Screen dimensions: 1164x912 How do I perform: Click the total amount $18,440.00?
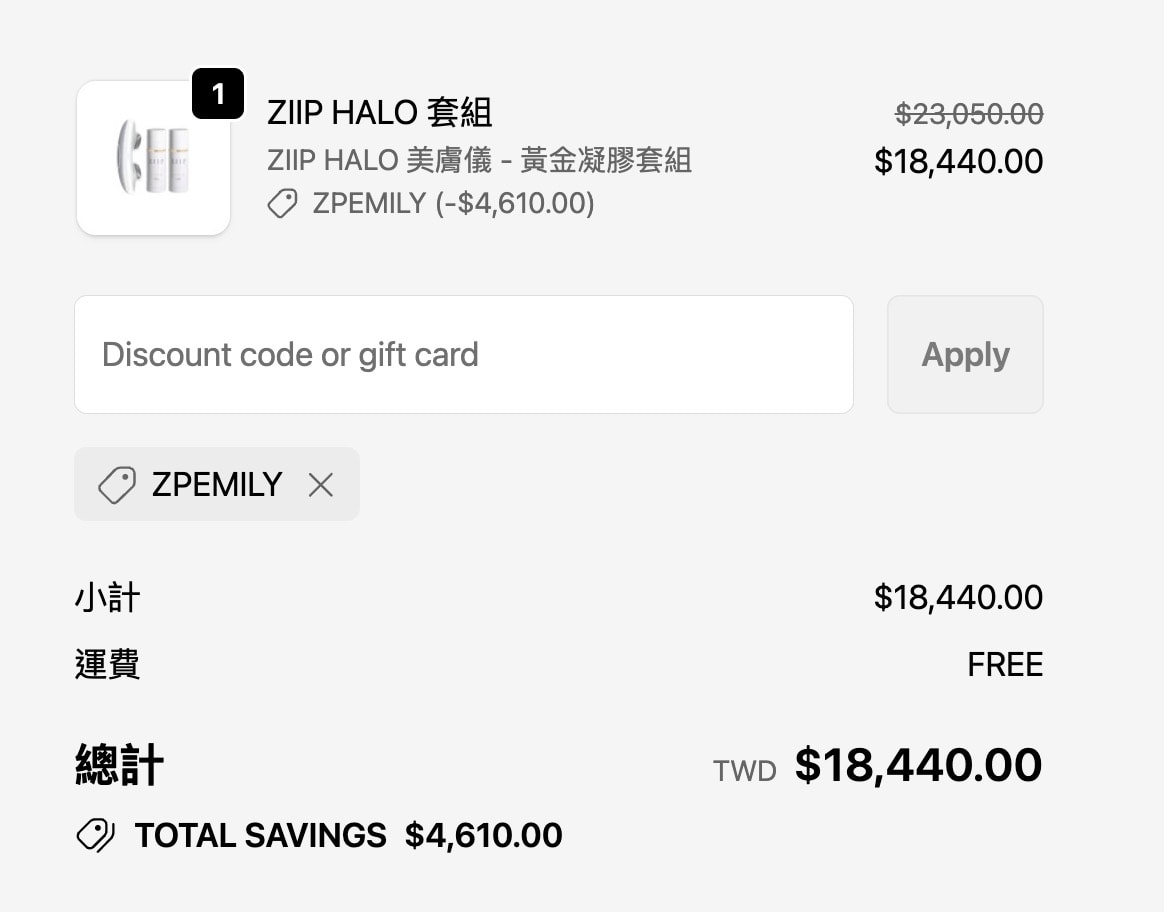click(919, 765)
